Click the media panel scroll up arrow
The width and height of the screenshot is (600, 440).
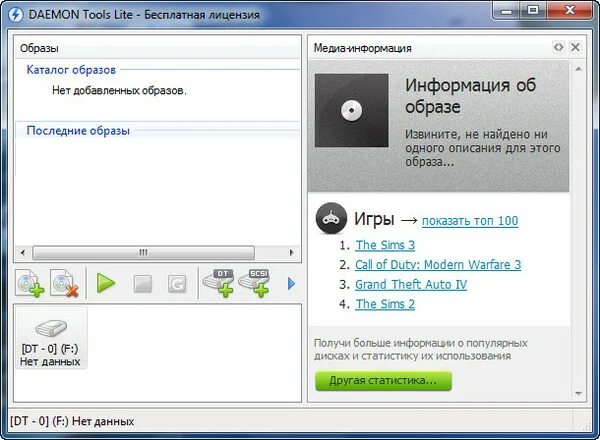578,69
